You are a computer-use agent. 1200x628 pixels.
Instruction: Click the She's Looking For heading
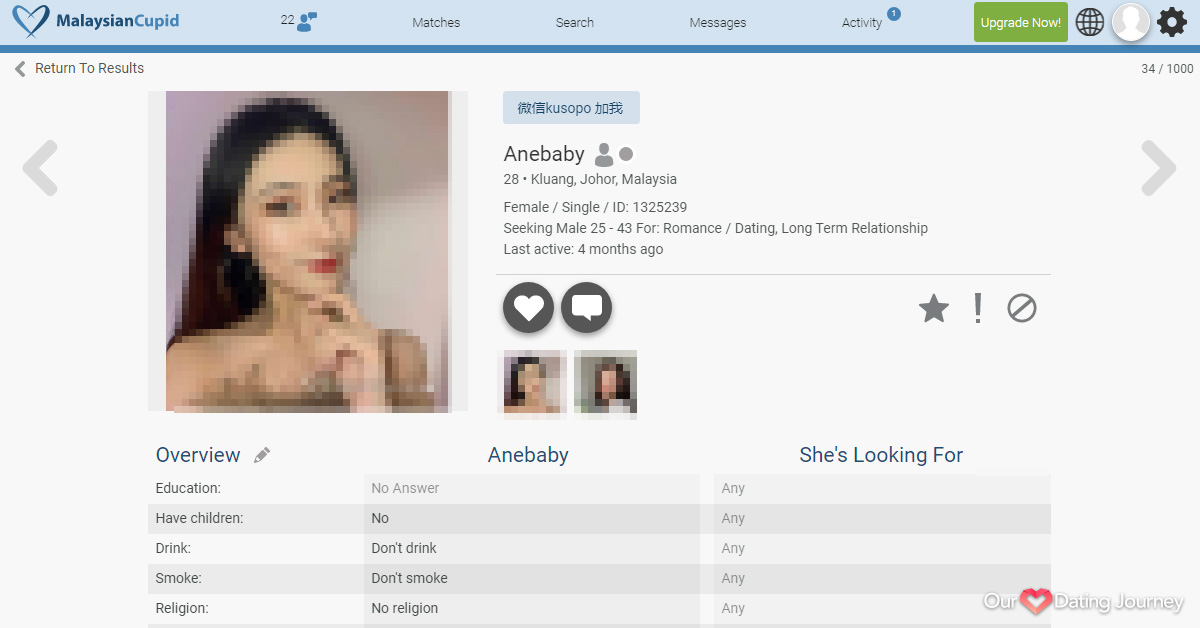881,455
